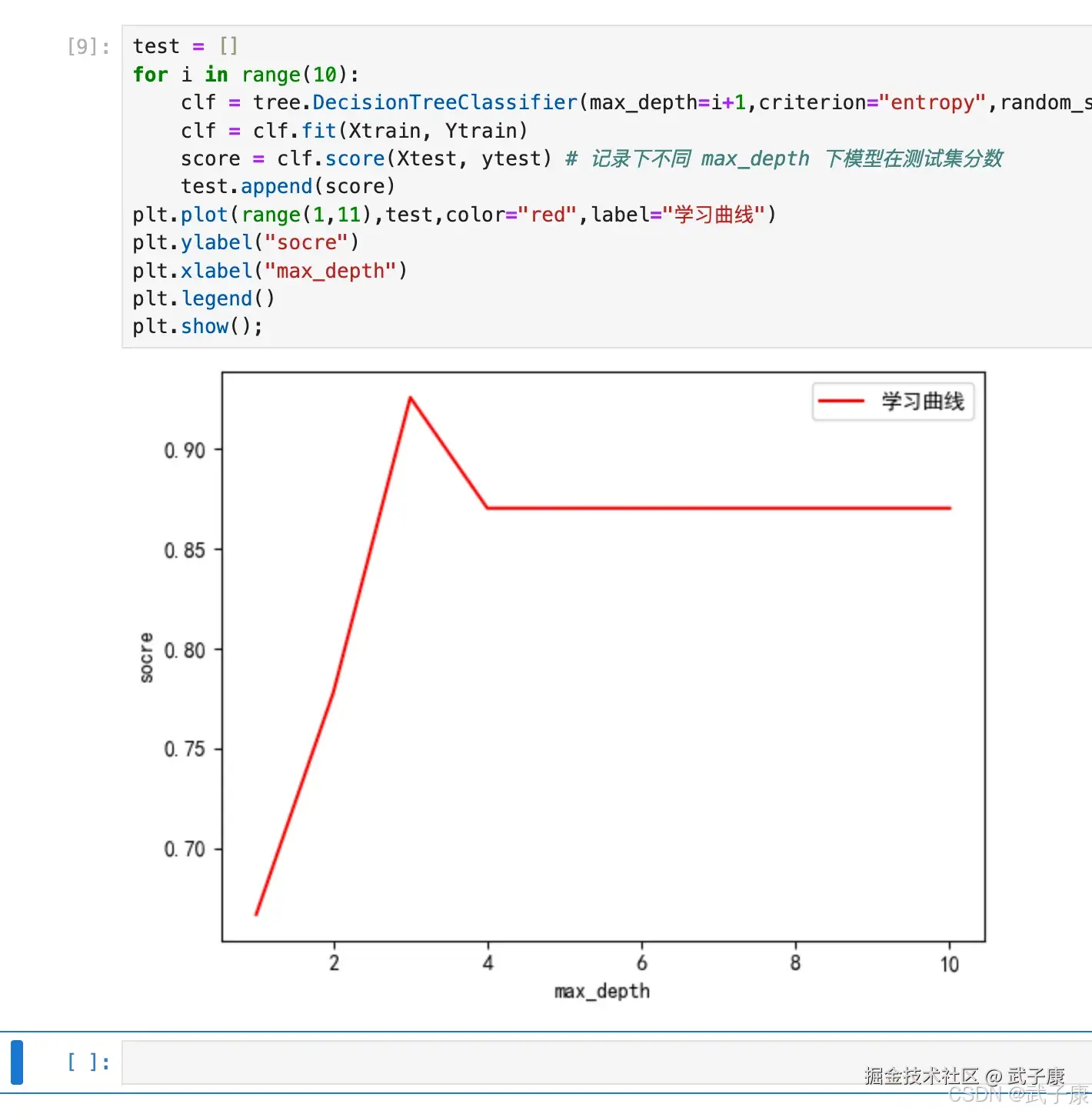Click the peak of the red curve

411,398
